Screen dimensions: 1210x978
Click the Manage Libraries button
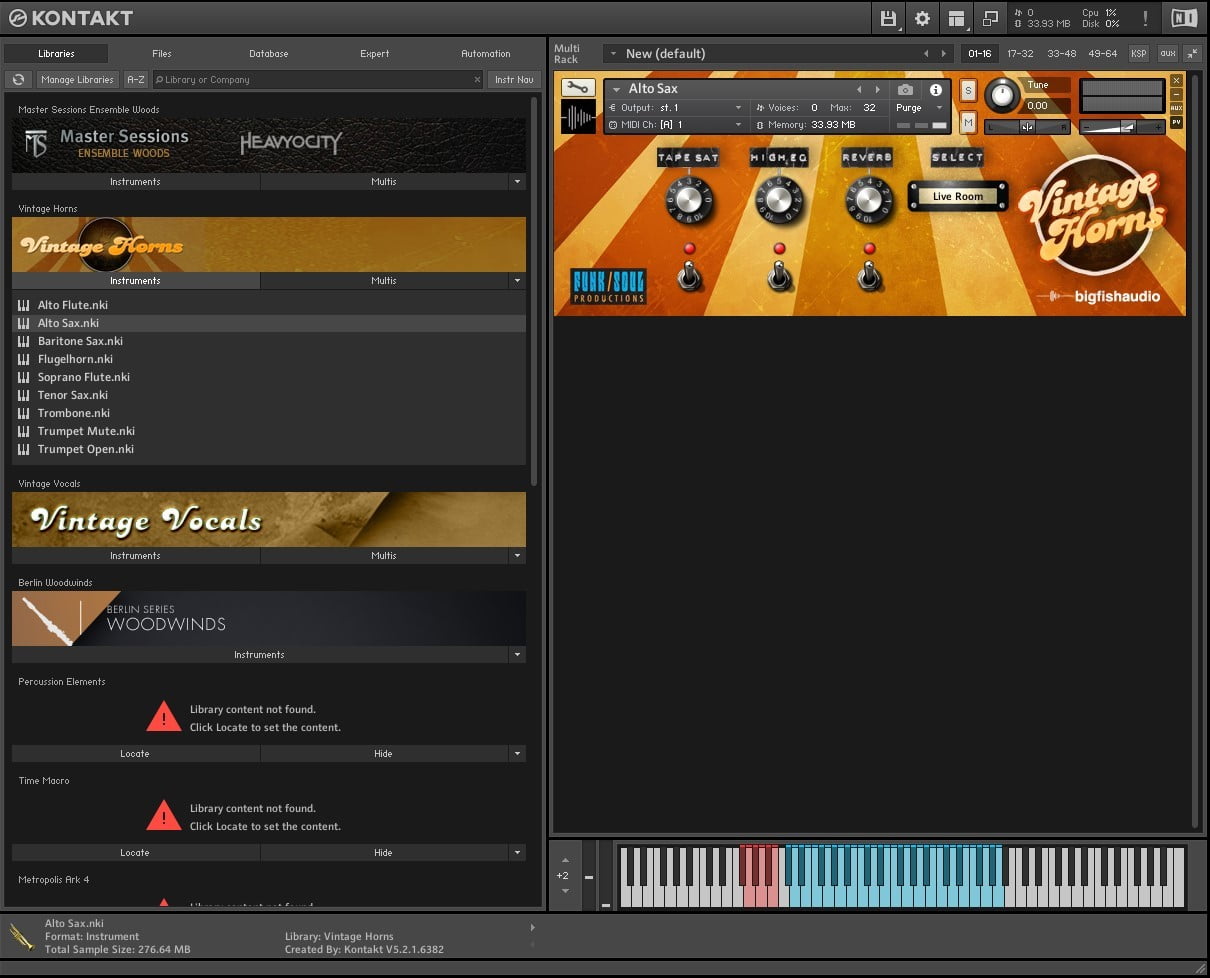pos(77,79)
